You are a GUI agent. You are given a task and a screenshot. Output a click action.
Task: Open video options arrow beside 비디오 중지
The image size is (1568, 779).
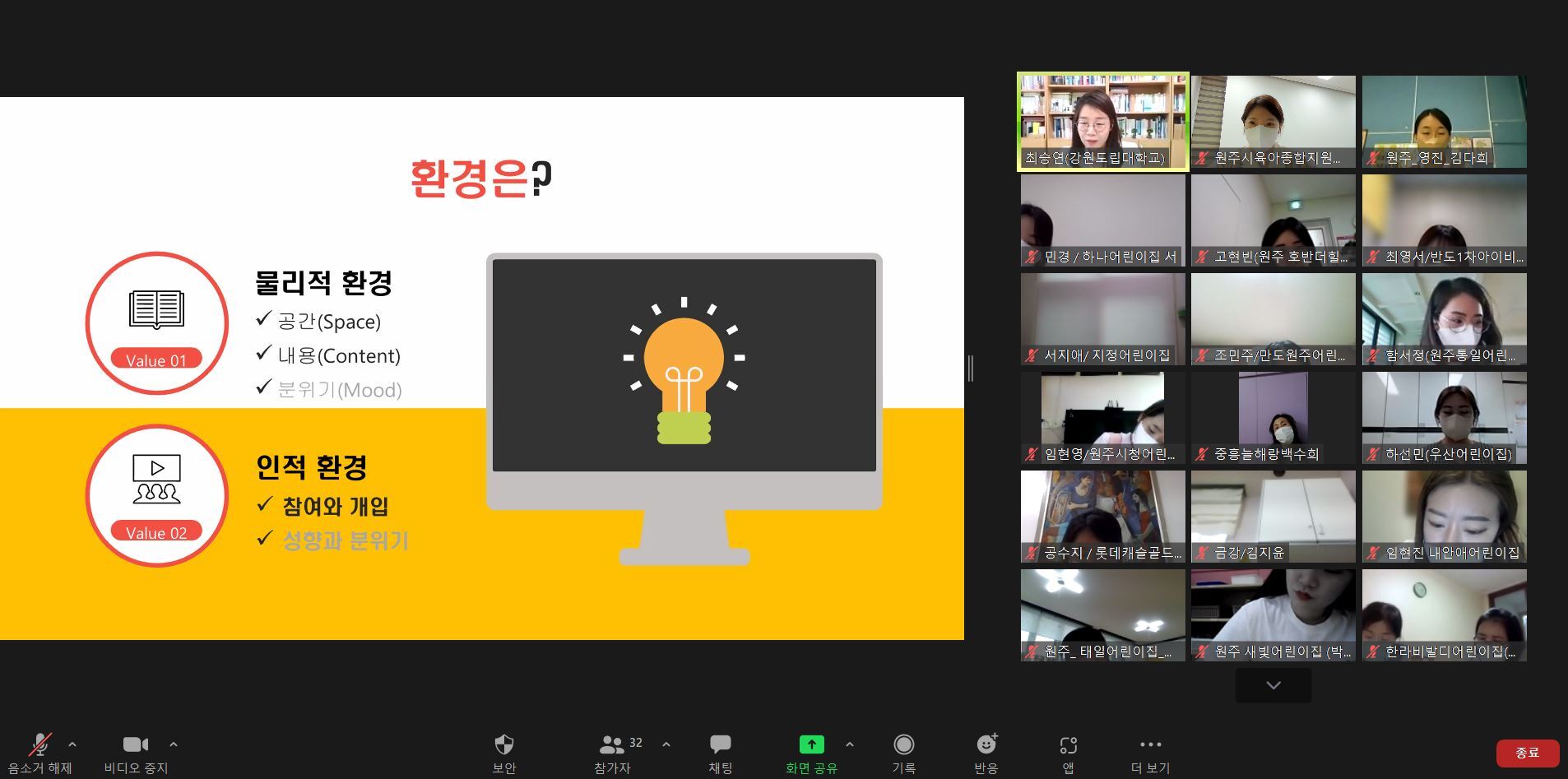click(174, 744)
